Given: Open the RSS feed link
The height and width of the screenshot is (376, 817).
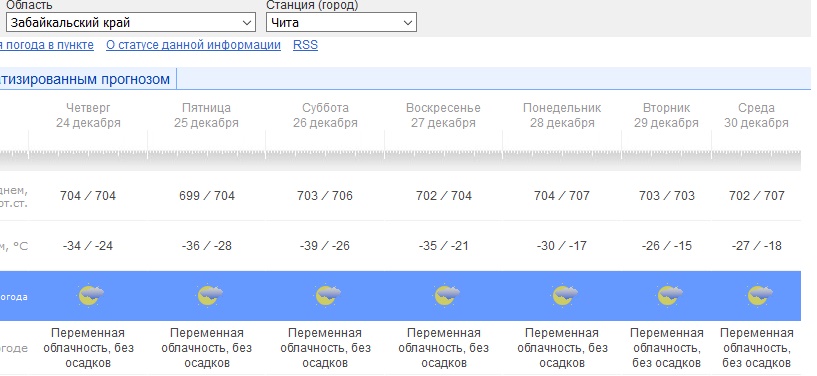Looking at the screenshot, I should [305, 45].
